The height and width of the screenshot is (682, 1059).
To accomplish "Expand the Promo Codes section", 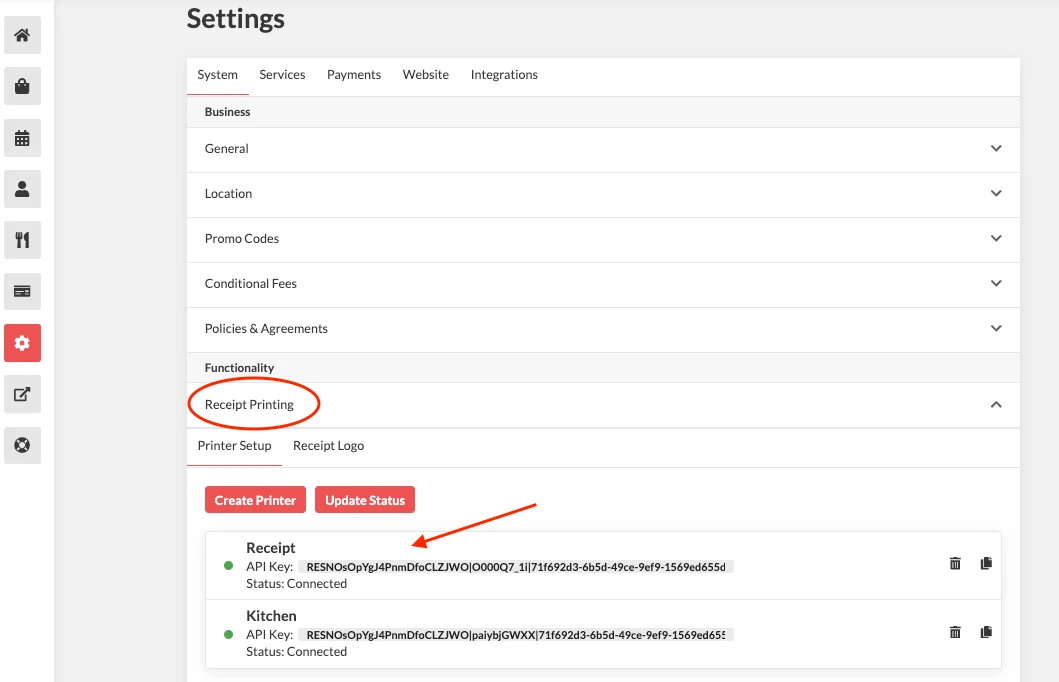I will pos(603,239).
